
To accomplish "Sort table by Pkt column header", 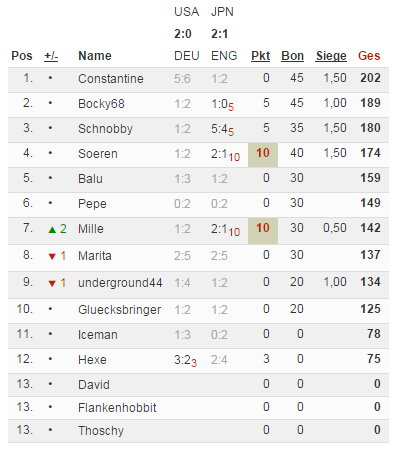I will coord(260,56).
